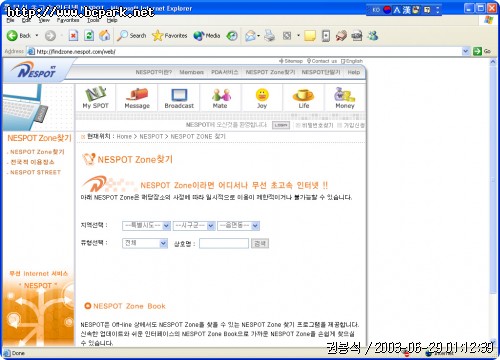Open the Media pane

[x=207, y=35]
